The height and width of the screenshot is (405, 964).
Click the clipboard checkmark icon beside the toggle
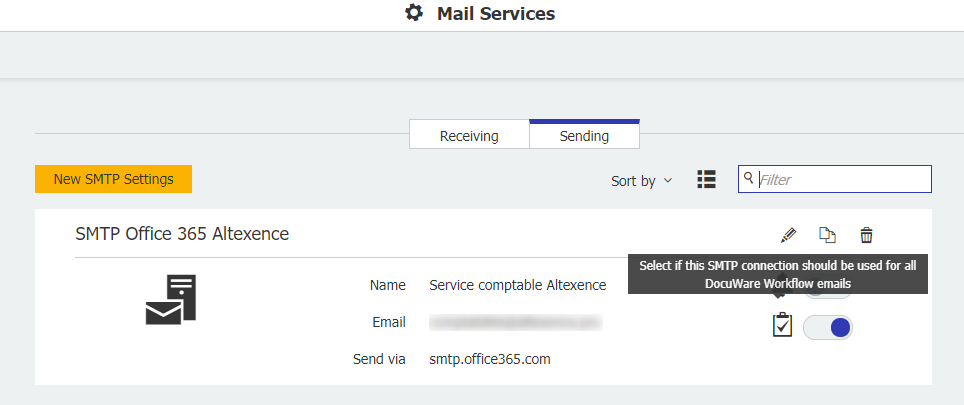tap(782, 326)
